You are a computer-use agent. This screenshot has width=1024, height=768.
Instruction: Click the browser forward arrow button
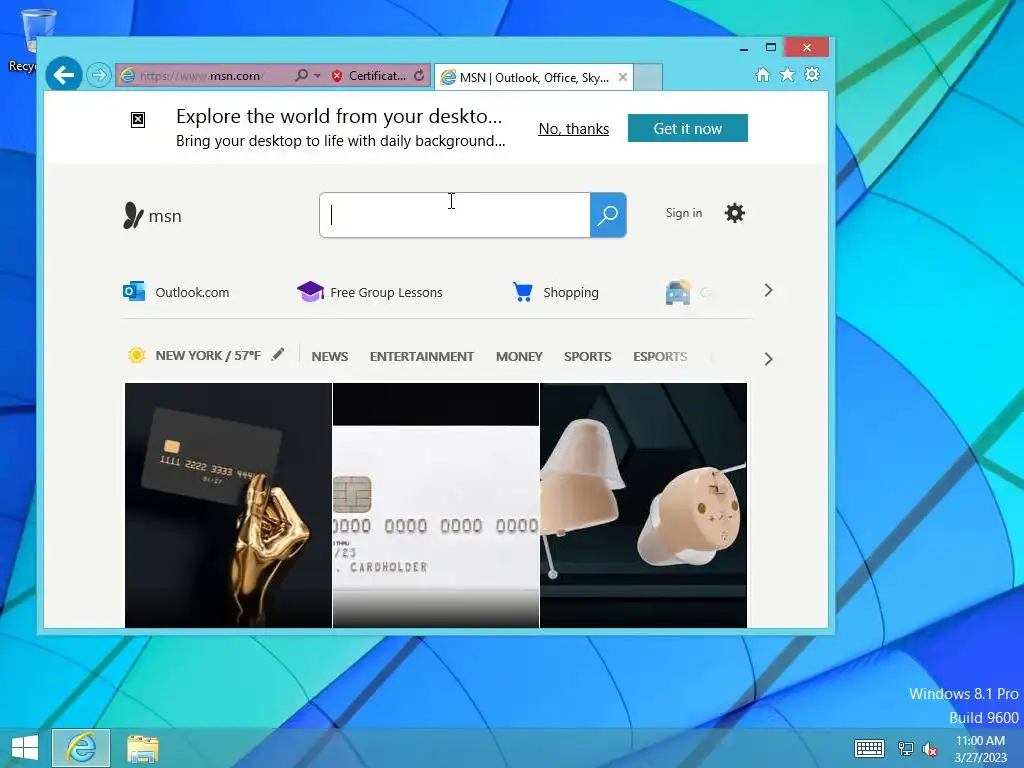point(99,75)
